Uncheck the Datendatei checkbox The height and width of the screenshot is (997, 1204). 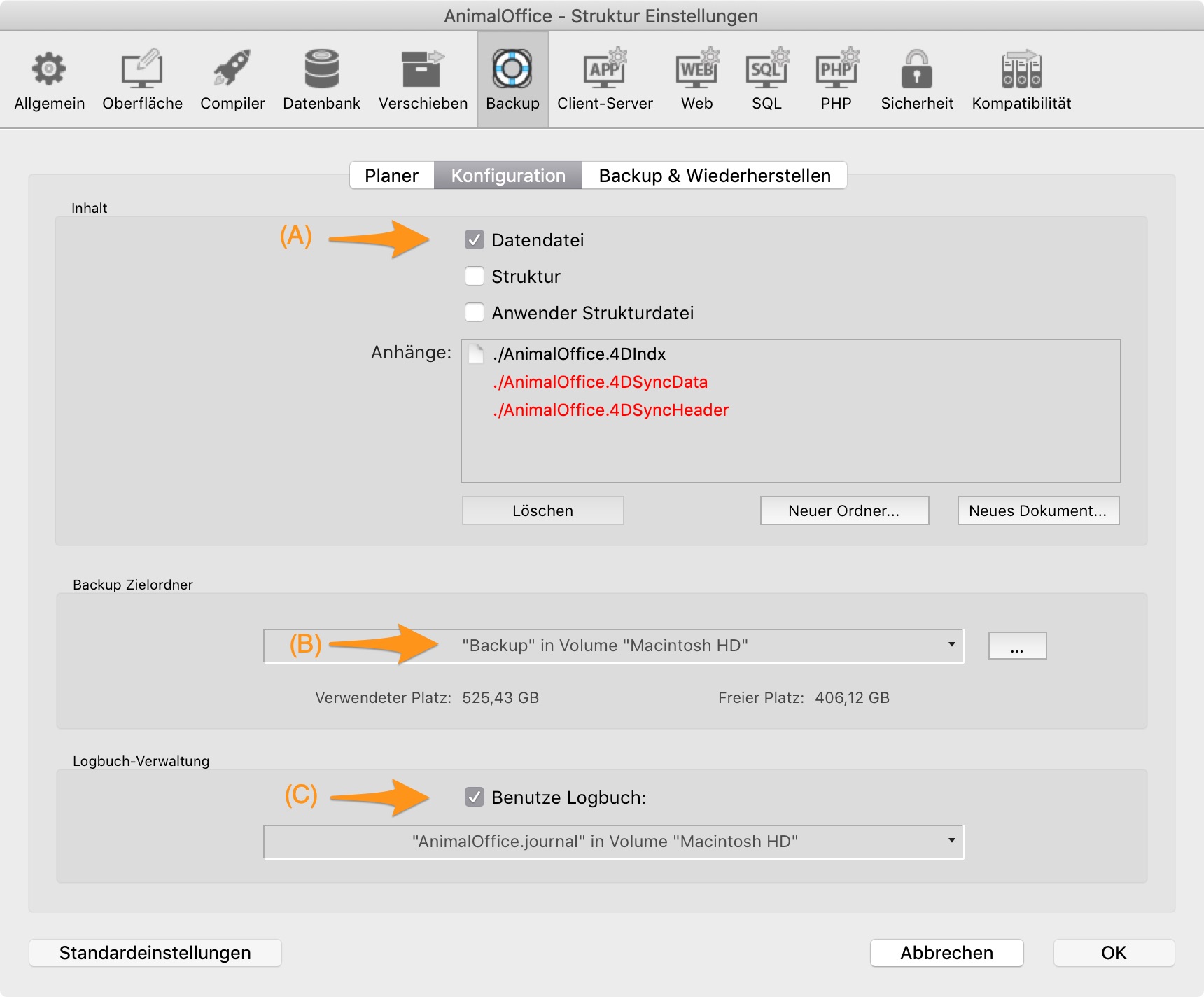[475, 240]
